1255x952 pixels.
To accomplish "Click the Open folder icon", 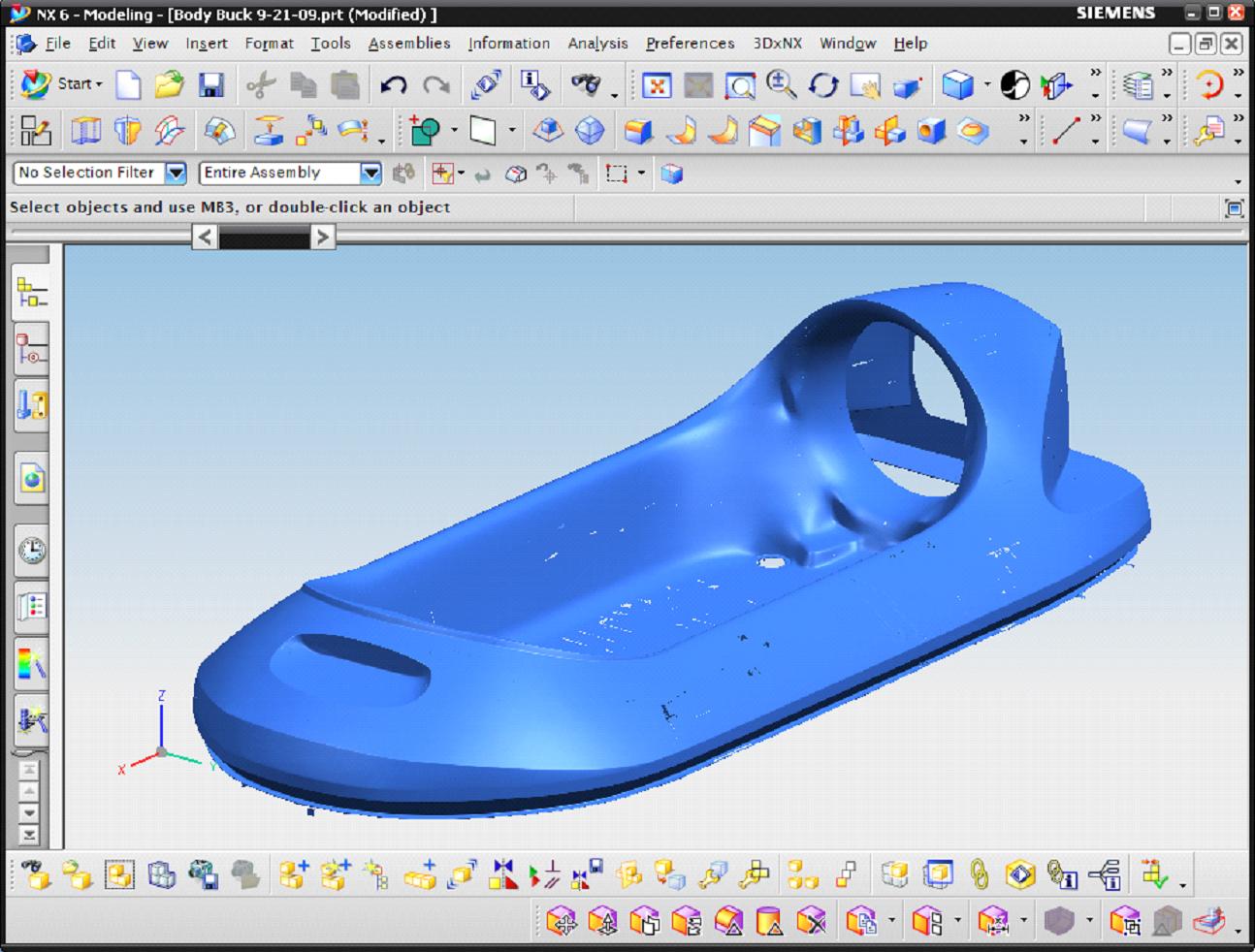I will (x=170, y=85).
